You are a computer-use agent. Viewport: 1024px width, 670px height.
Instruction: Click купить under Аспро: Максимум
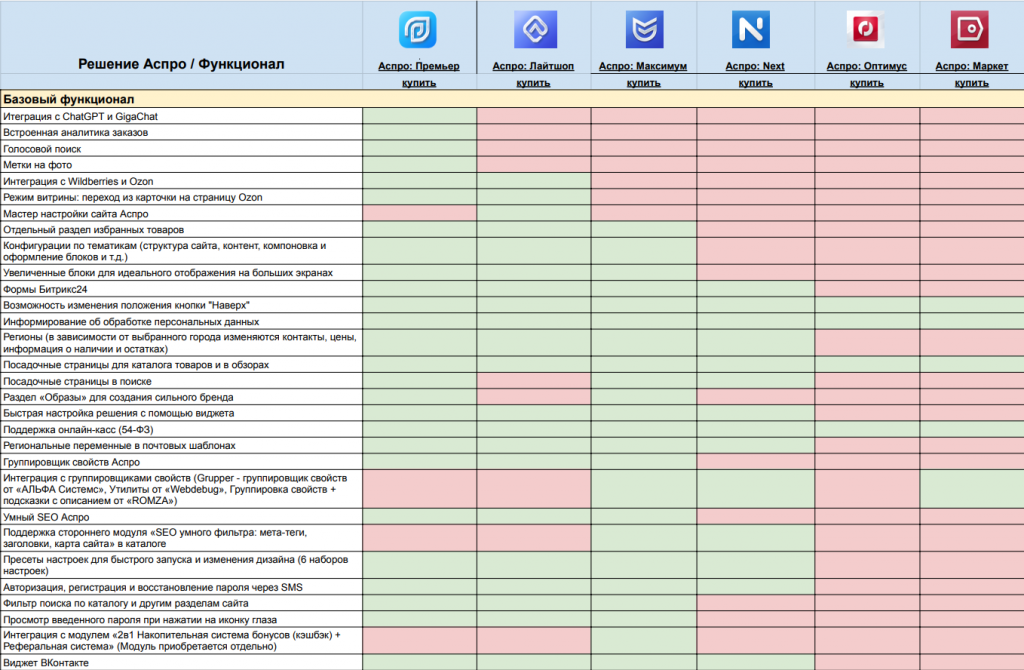pos(643,83)
